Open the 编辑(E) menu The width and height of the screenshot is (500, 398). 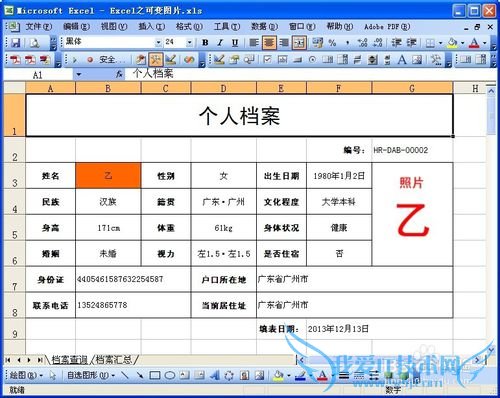coord(76,26)
